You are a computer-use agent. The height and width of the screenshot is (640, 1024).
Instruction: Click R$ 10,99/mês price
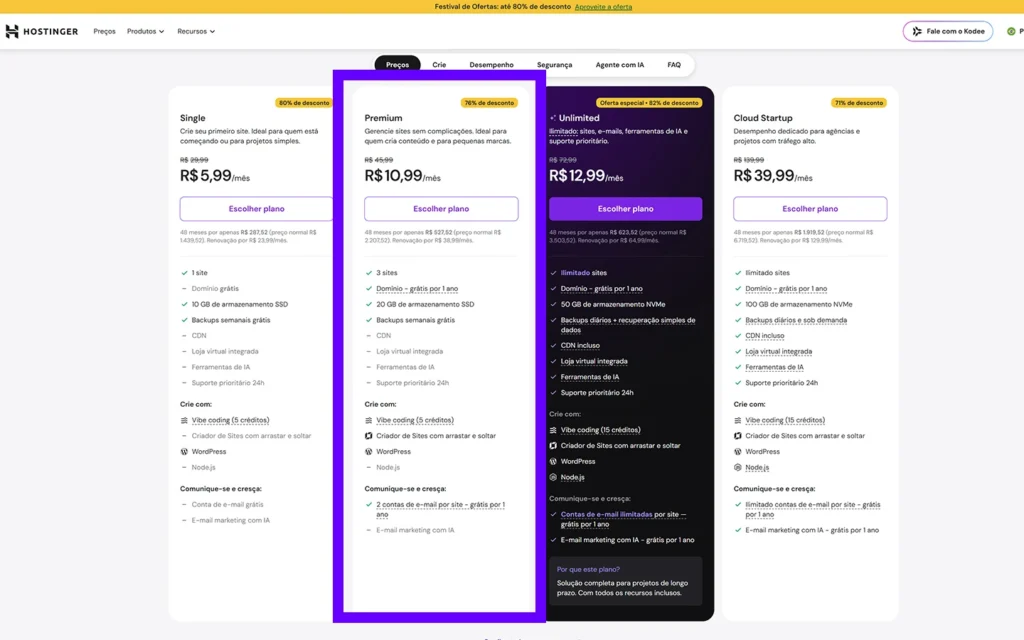click(402, 176)
